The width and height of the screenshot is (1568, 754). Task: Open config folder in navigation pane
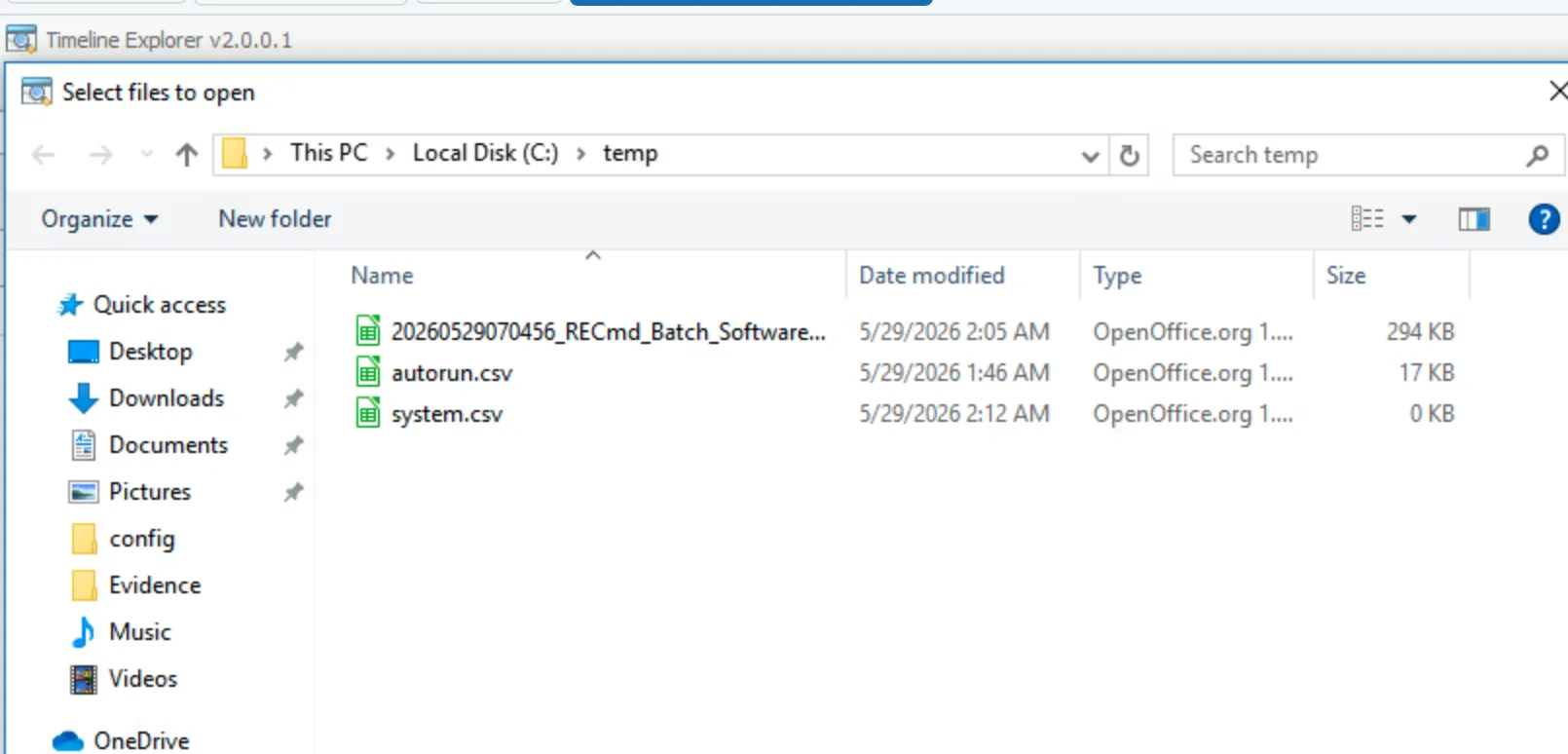[x=142, y=539]
